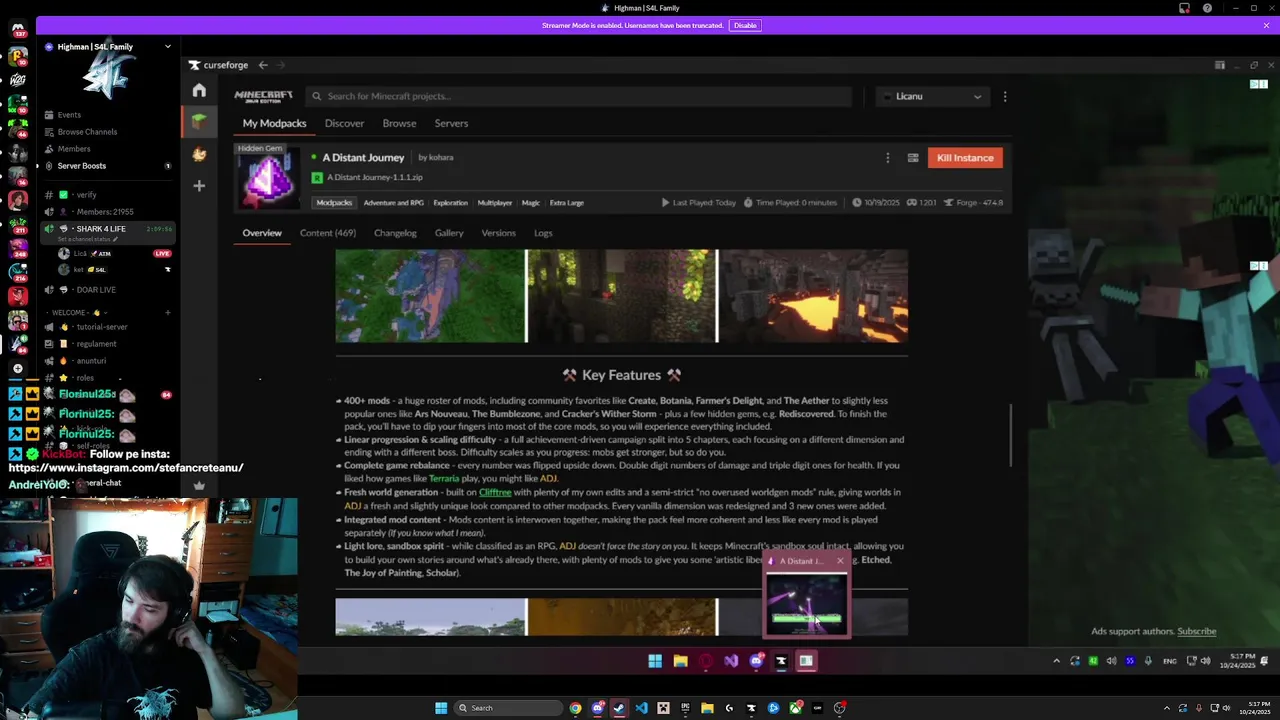Image resolution: width=1280 pixels, height=720 pixels.
Task: Open the CurseForge home icon in the sidebar
Action: point(199,91)
